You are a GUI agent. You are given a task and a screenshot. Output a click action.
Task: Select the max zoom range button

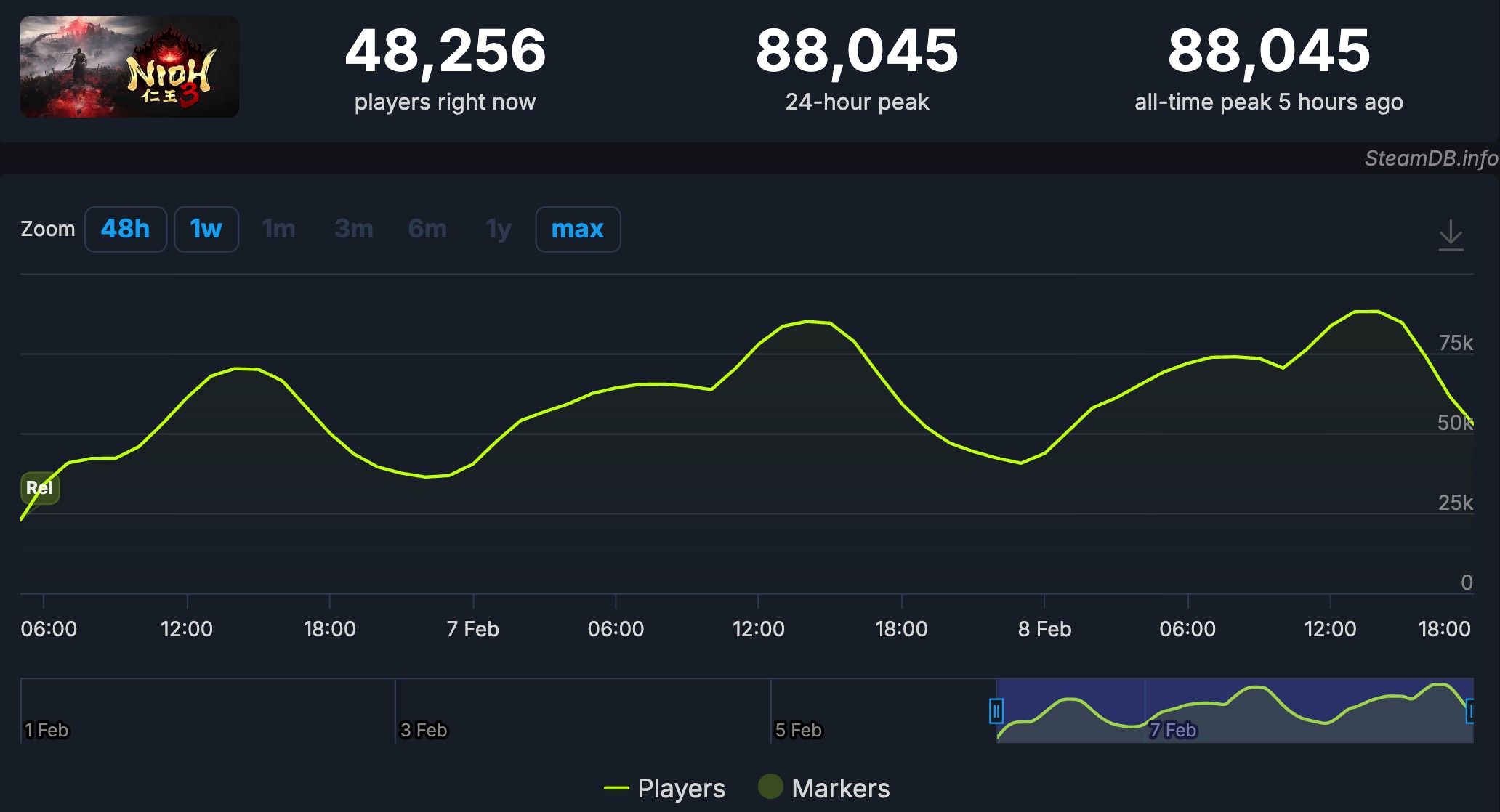[578, 230]
